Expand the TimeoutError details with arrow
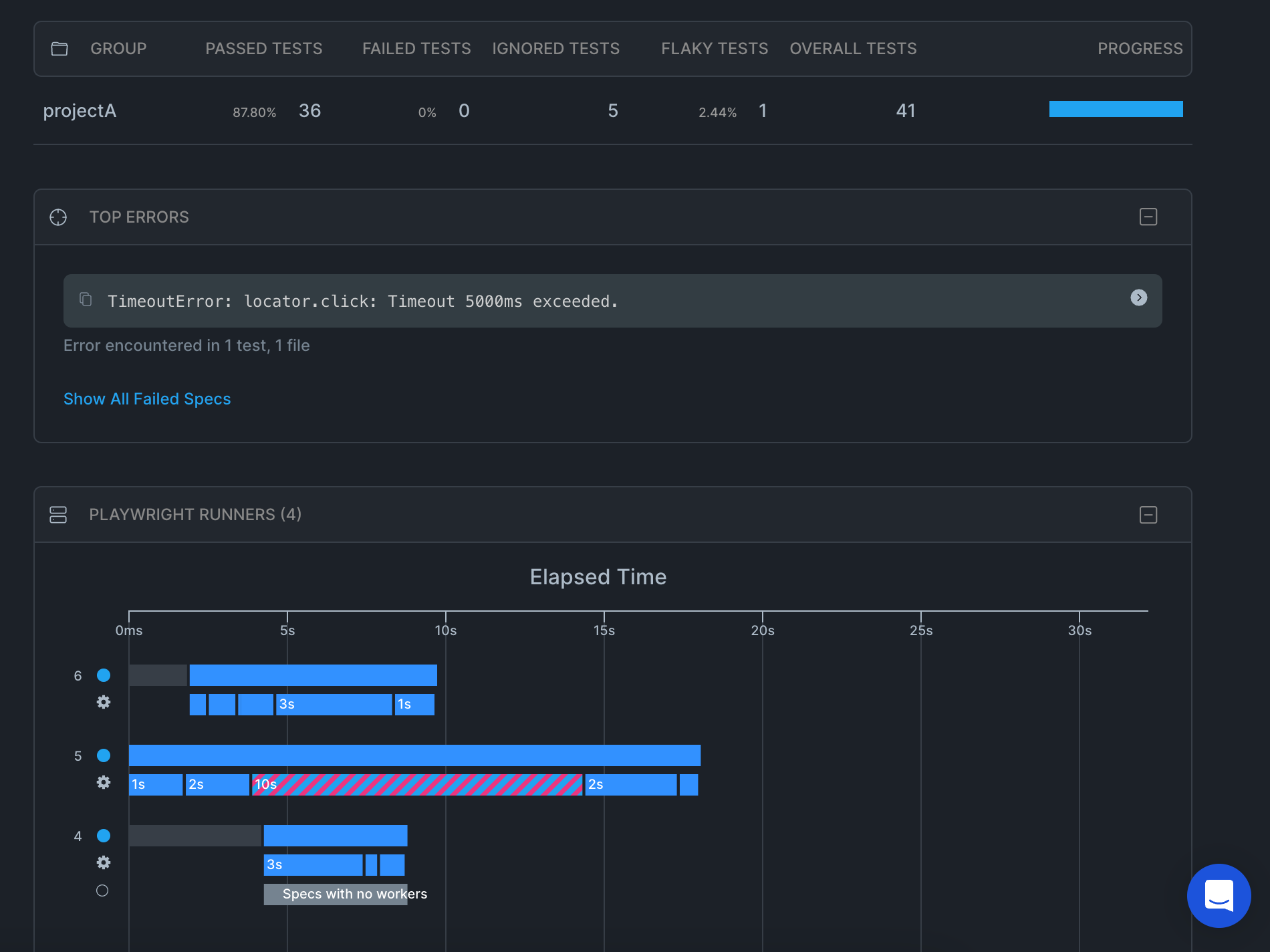1270x952 pixels. coord(1139,297)
